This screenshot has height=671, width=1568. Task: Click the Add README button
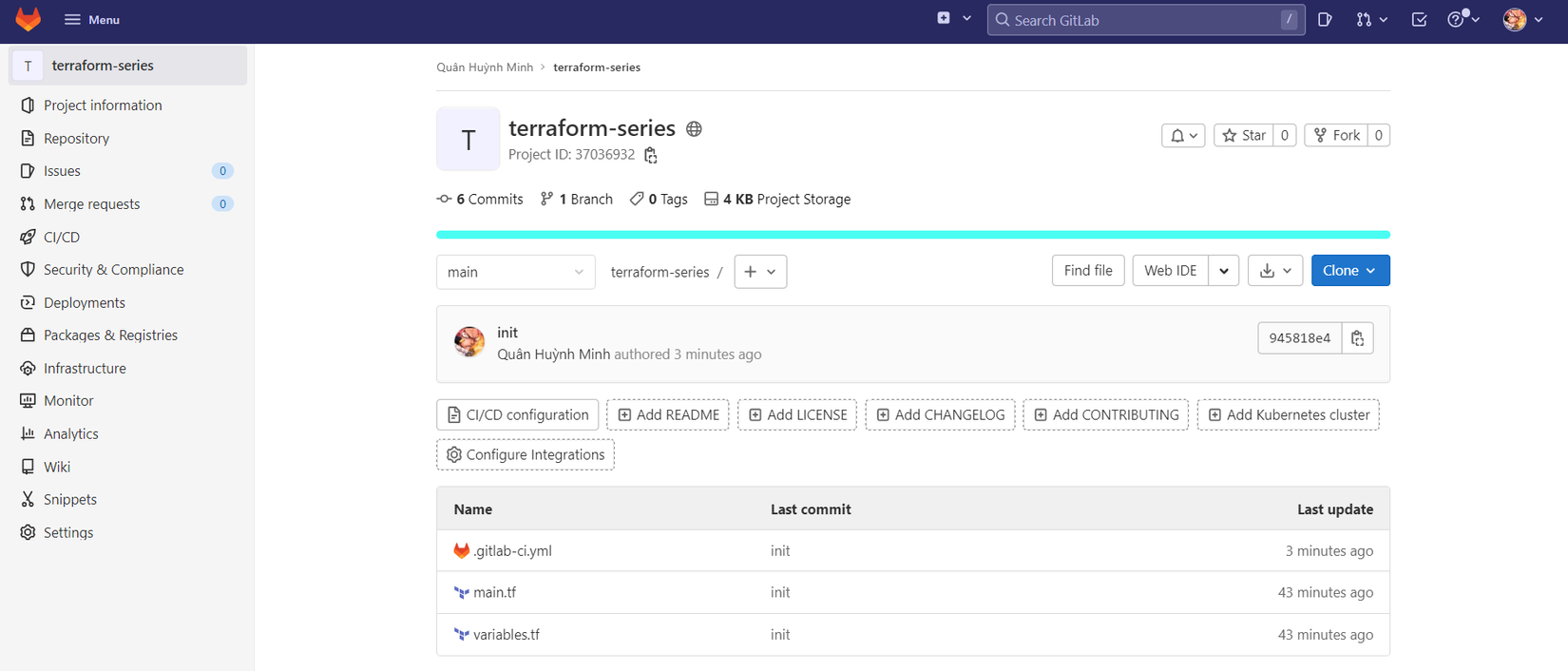coord(668,414)
